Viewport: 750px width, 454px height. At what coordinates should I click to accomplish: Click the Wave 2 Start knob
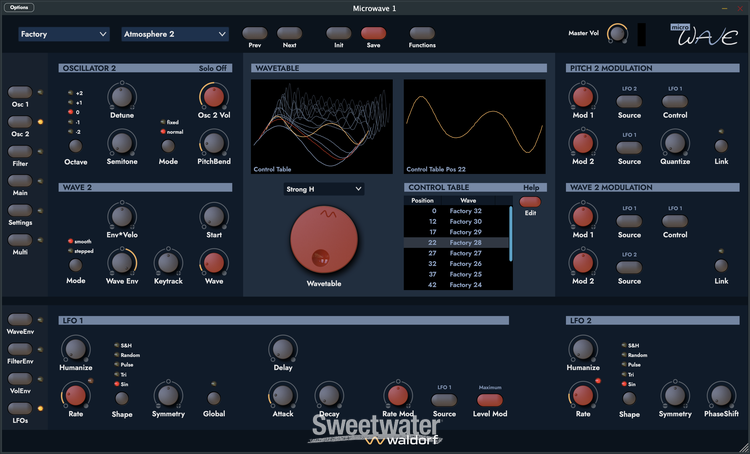[214, 216]
